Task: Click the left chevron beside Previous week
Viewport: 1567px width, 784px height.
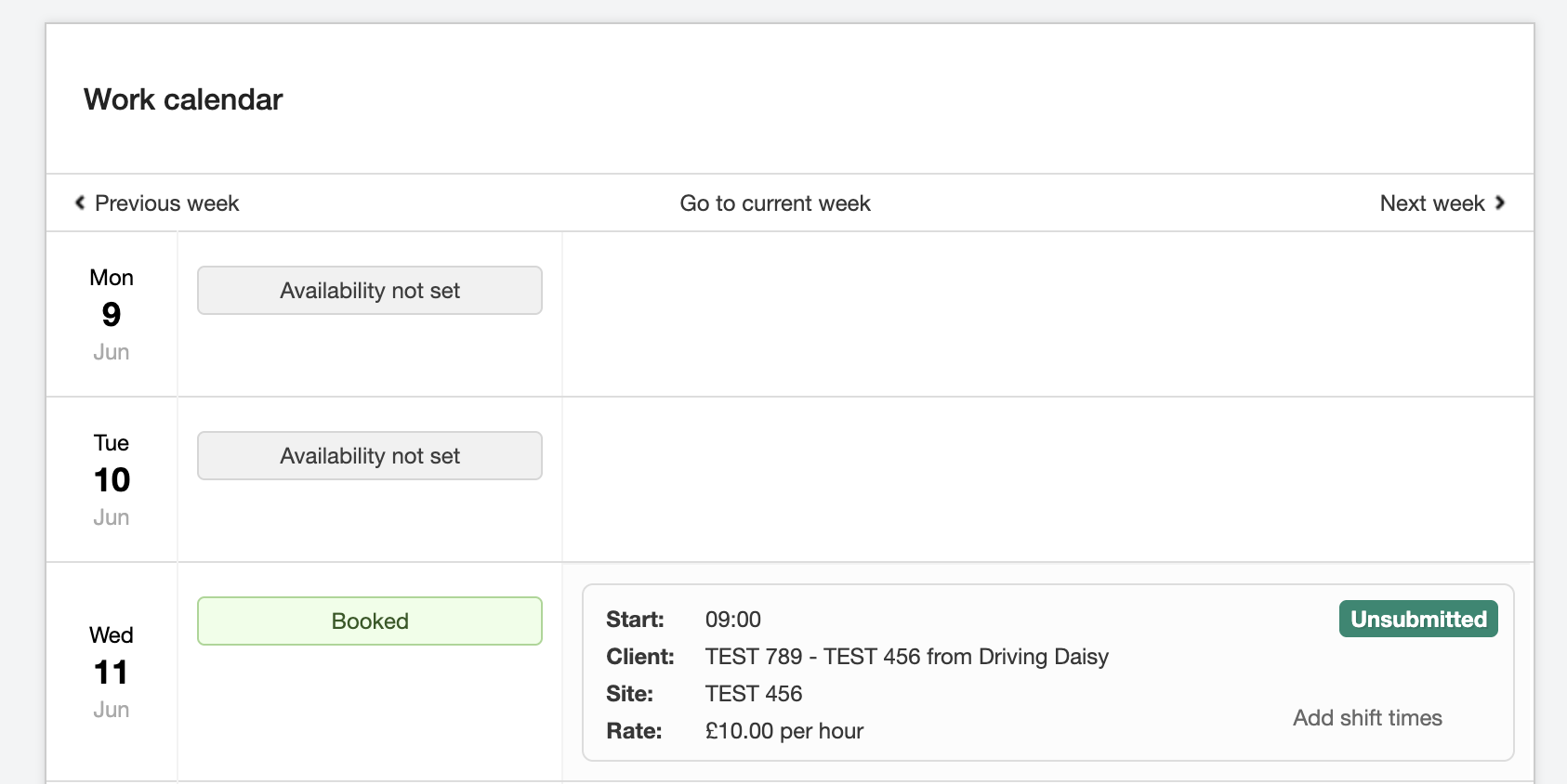Action: tap(80, 203)
